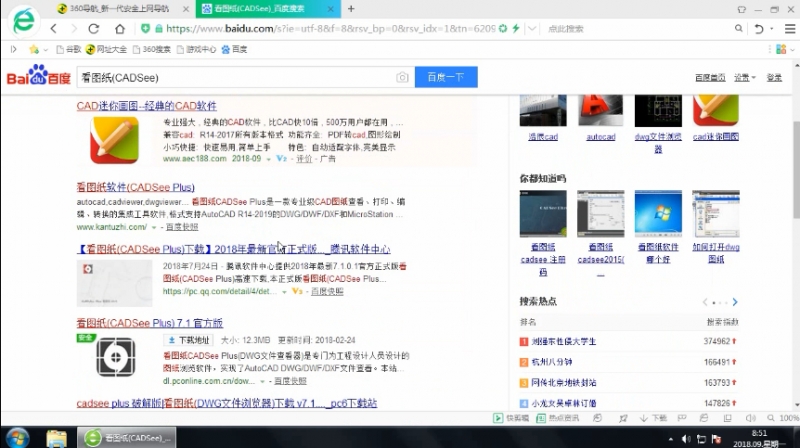
Task: Open the 谷歌 bookmark
Action: [69, 49]
